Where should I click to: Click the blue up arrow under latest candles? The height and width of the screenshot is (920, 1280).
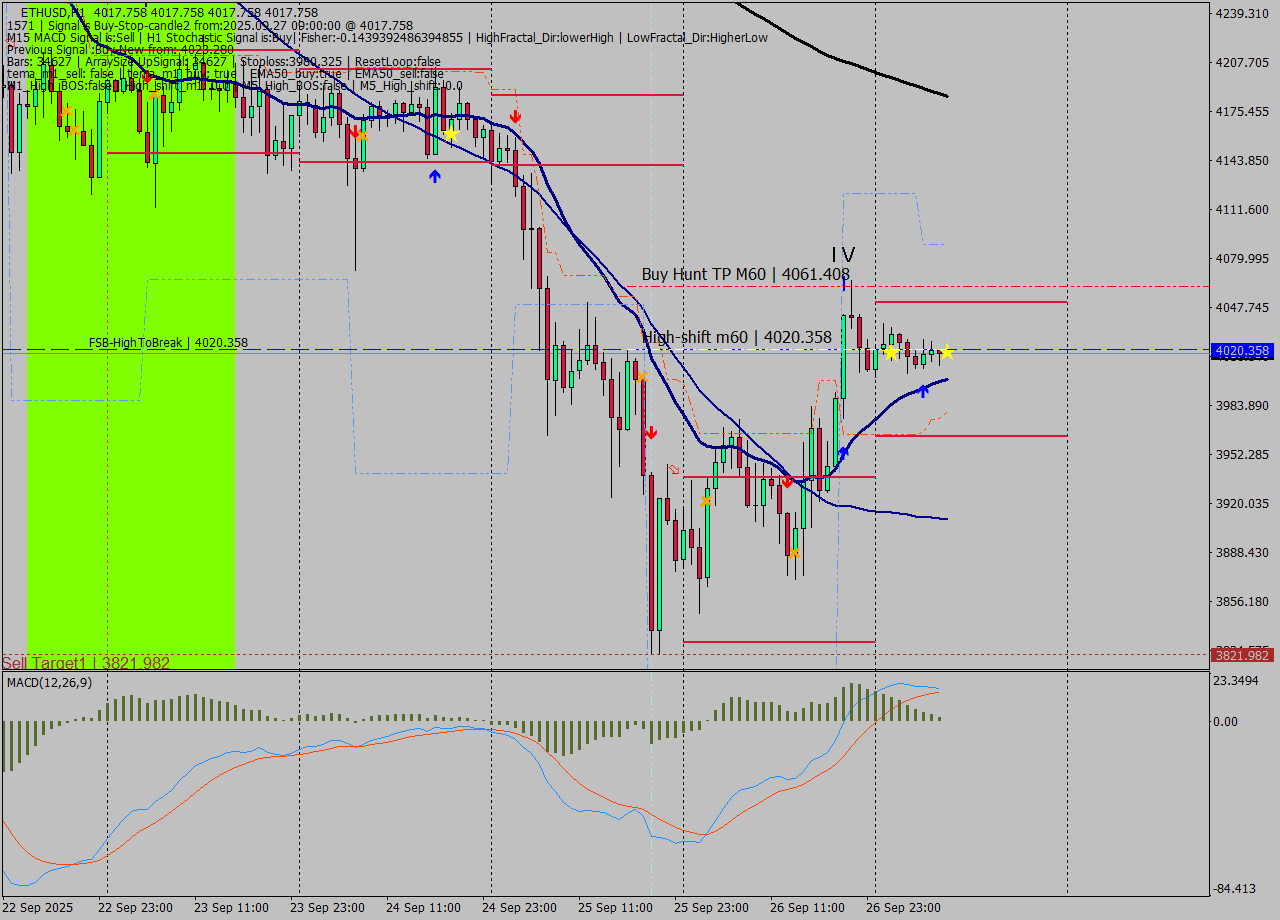[923, 390]
